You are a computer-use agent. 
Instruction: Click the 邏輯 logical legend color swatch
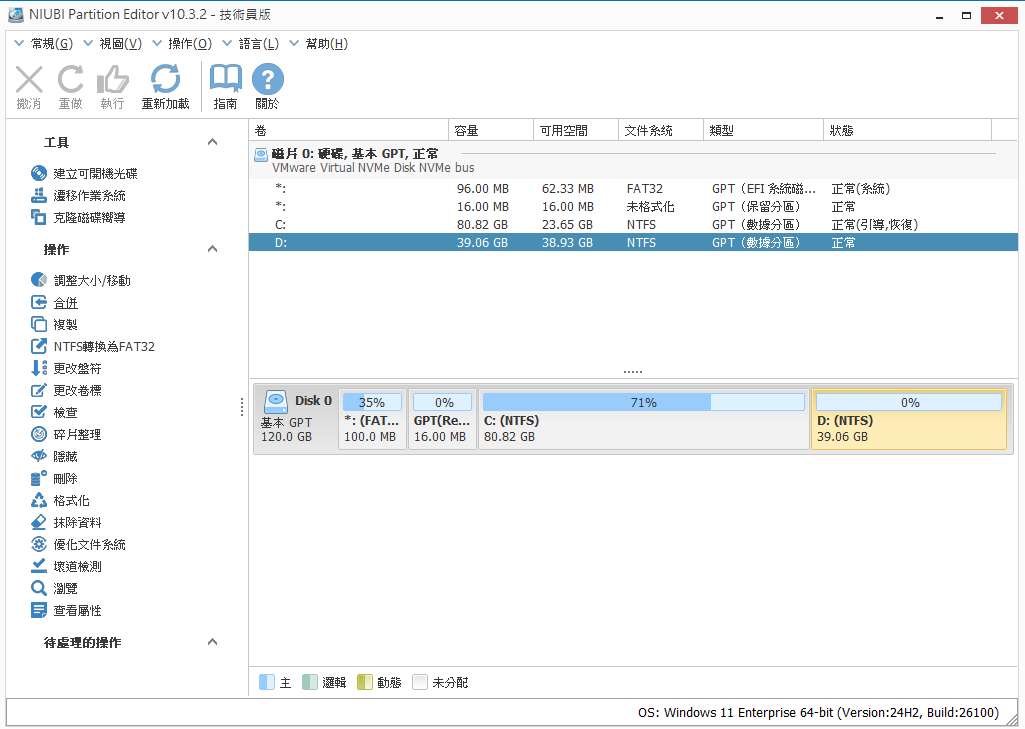[x=310, y=682]
